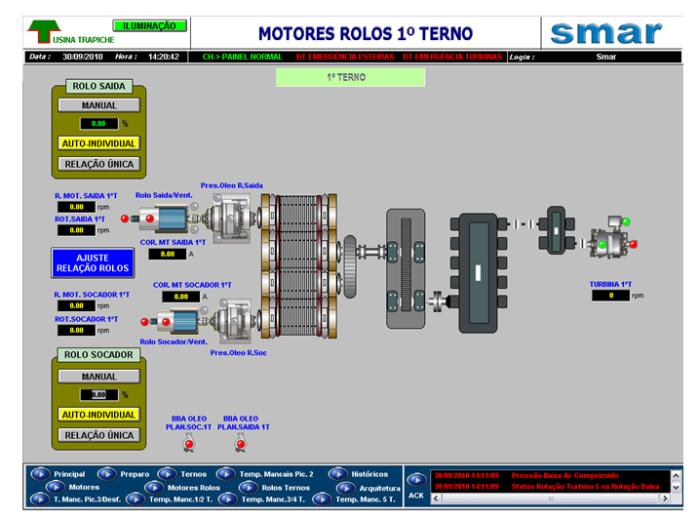Click the Rolo Saída percent value field

[99, 123]
